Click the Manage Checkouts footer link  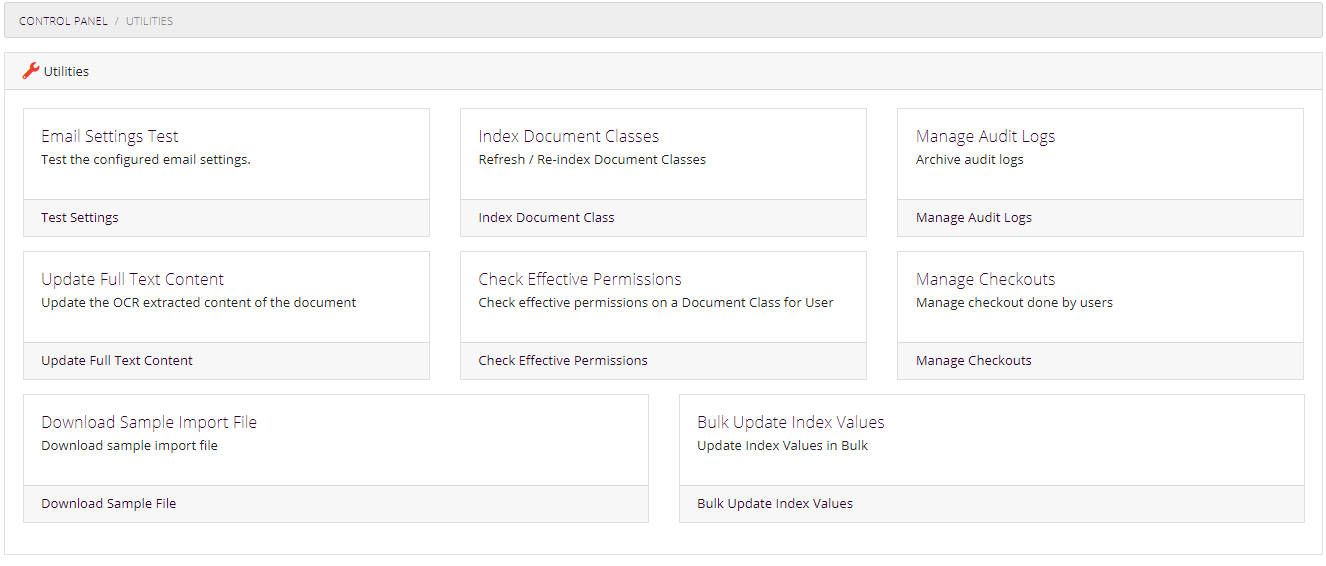coord(973,361)
